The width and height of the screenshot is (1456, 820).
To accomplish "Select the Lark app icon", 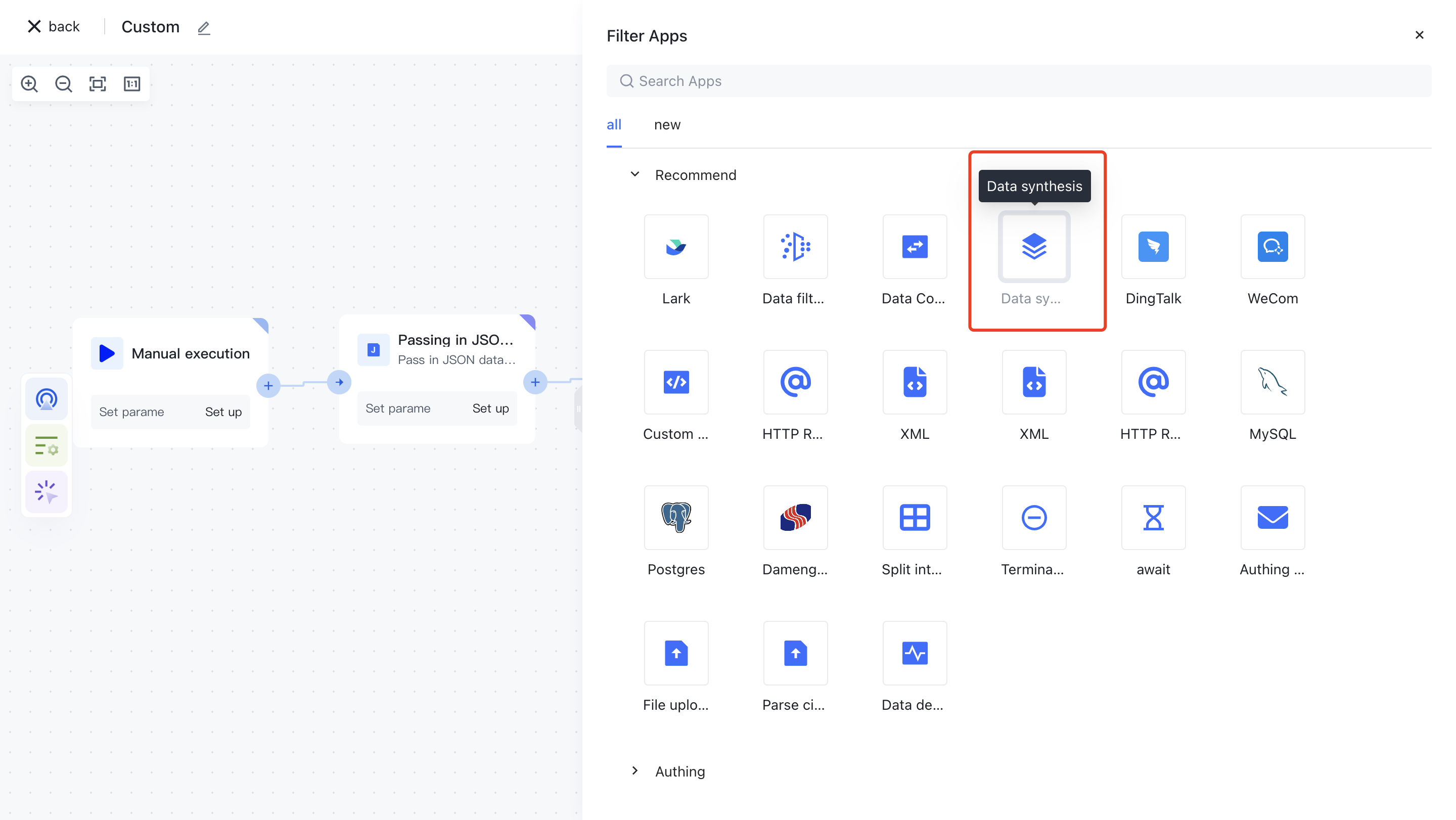I will click(x=676, y=247).
